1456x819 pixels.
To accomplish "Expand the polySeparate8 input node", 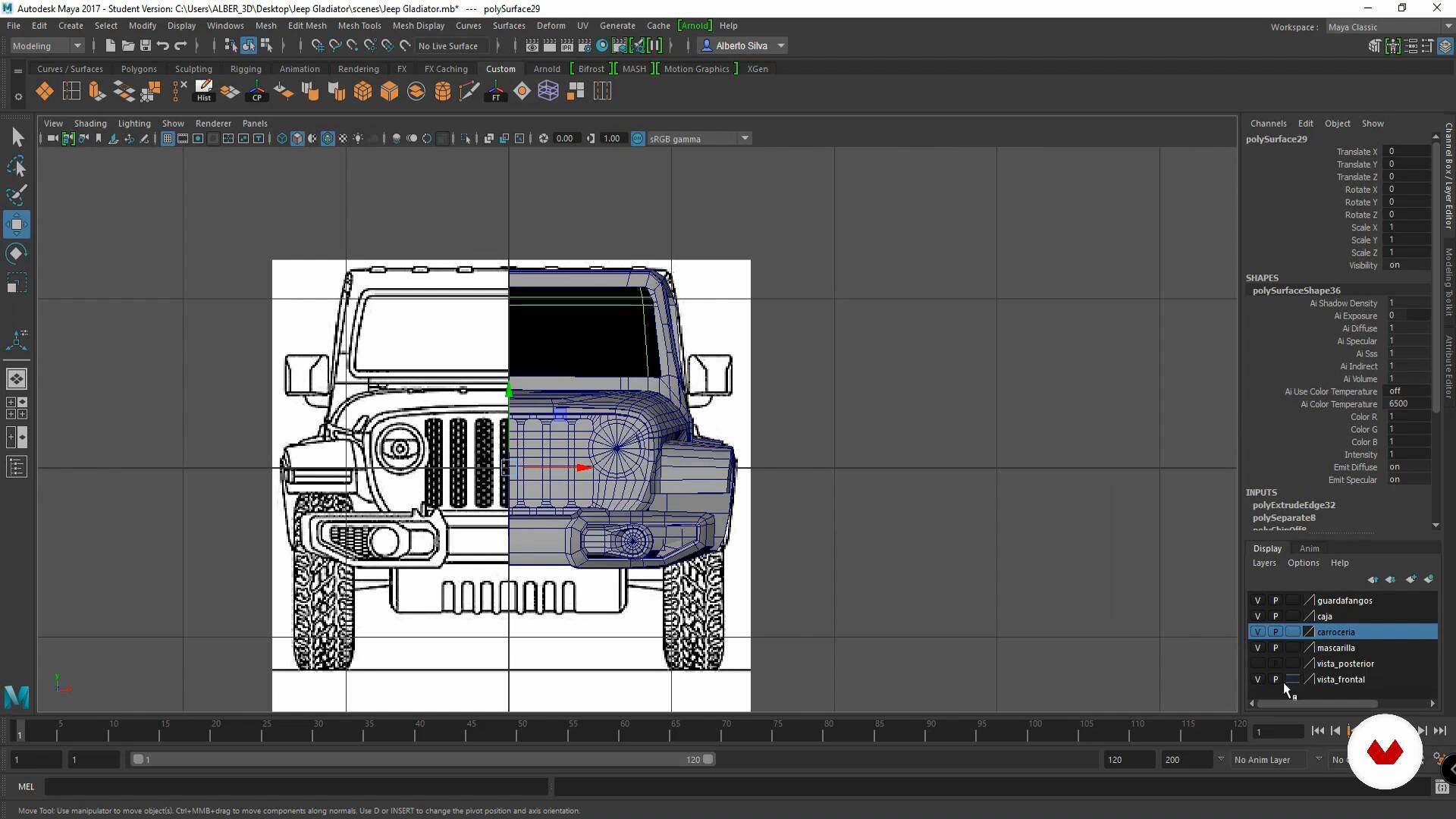I will (x=1284, y=518).
